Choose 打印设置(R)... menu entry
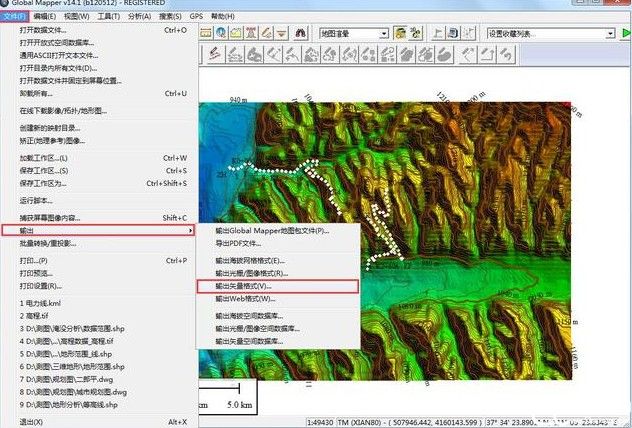 coord(99,286)
